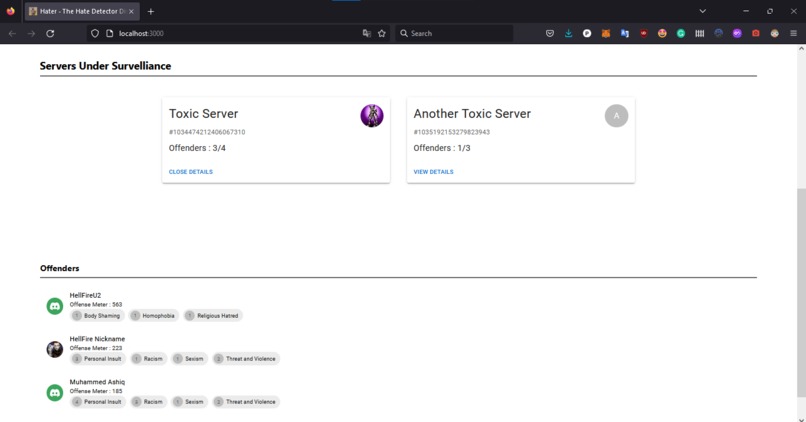Screen dimensions: 806x422
Task: Bookmark this page with the star icon
Action: (381, 33)
